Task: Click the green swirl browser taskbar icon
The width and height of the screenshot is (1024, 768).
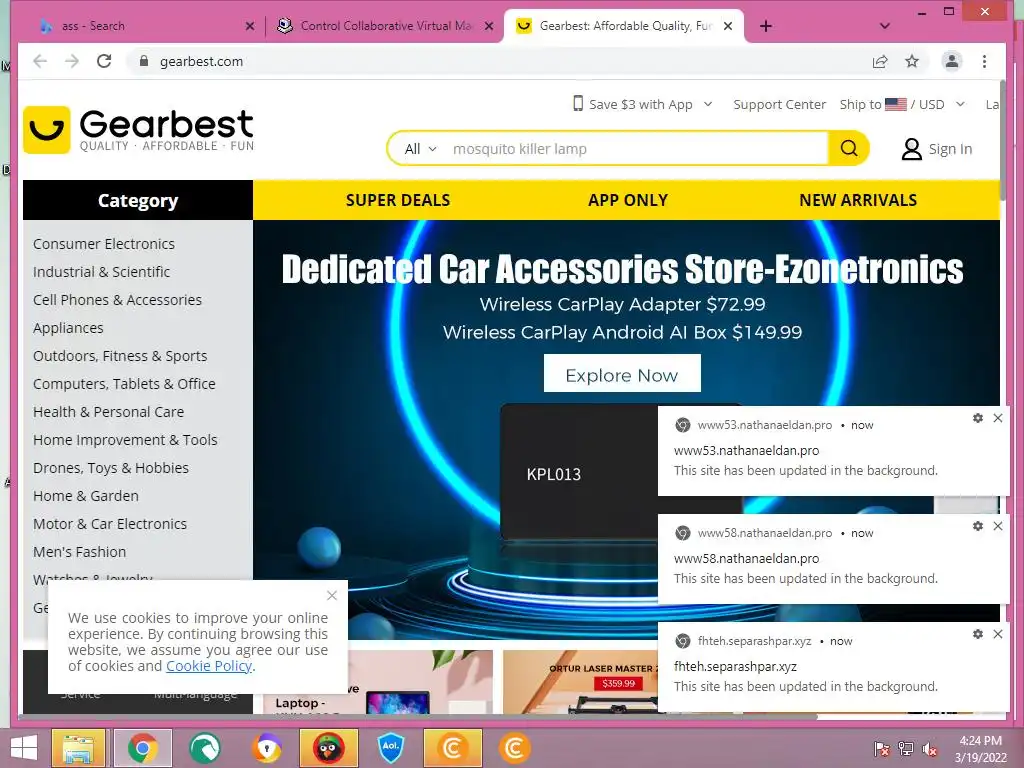Action: tap(205, 748)
